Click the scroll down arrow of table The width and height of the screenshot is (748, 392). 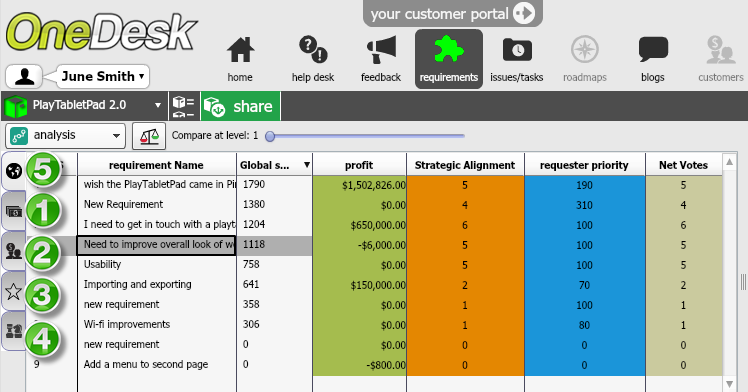(730, 383)
